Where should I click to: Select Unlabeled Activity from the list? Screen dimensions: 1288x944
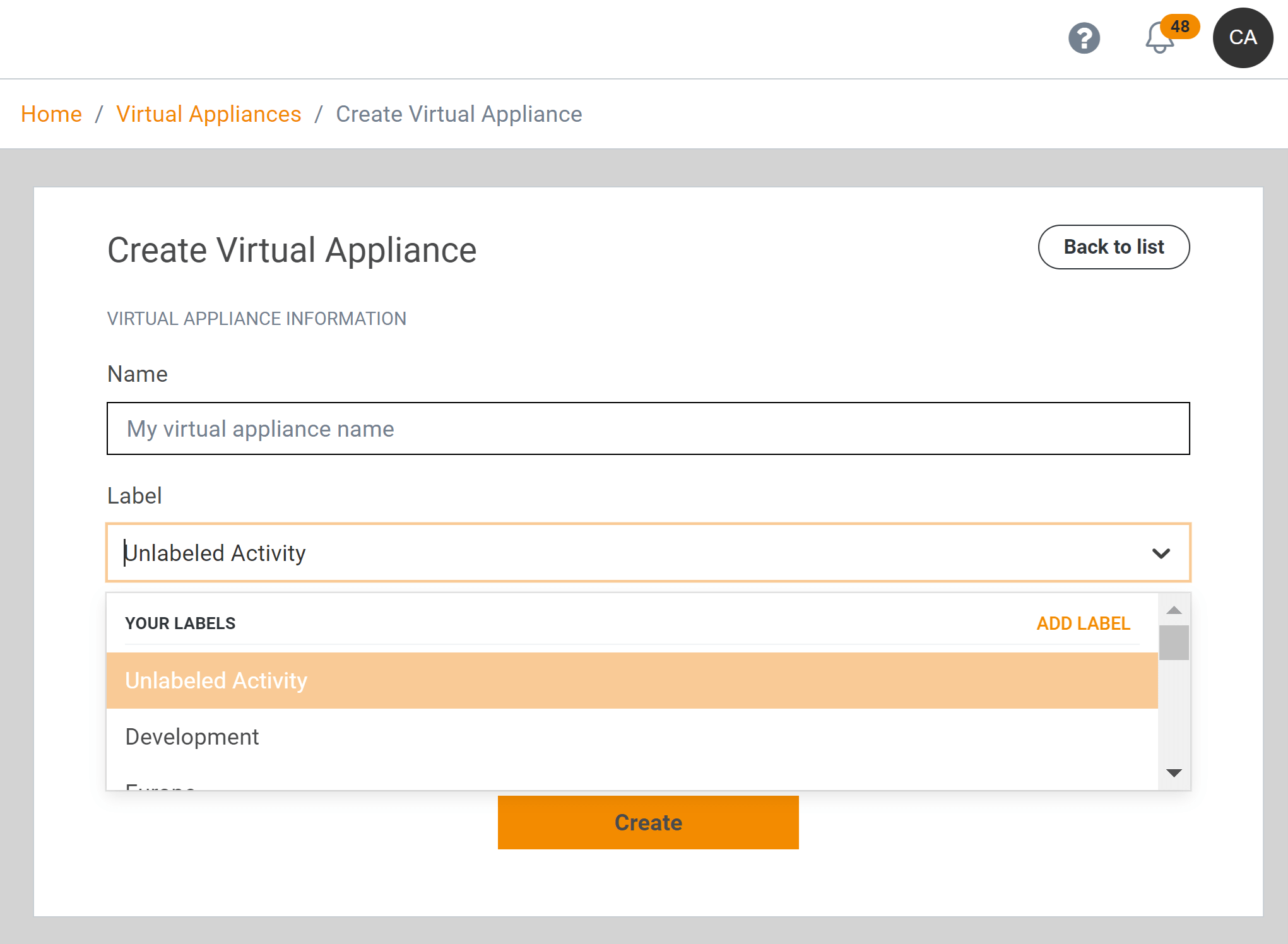pos(216,680)
